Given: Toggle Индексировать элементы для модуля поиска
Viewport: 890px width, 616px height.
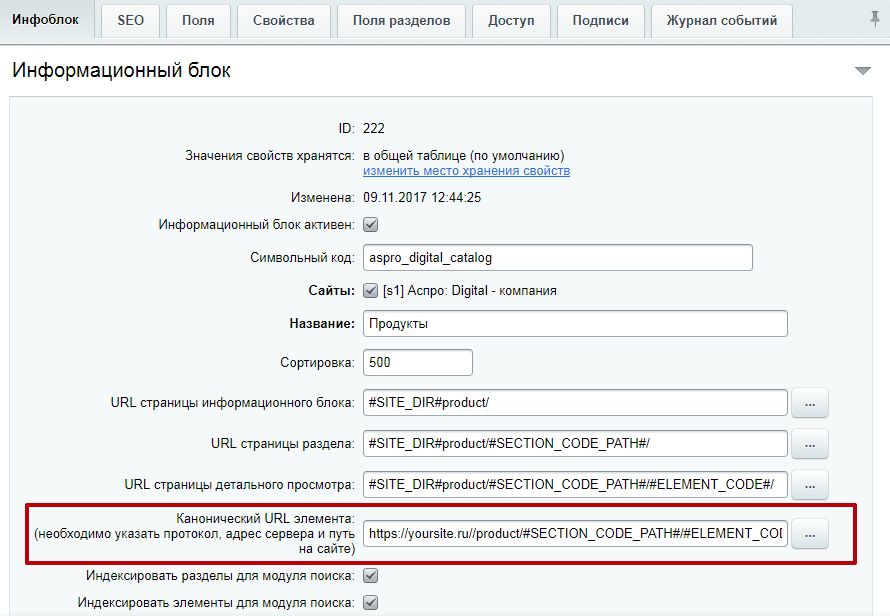Looking at the screenshot, I should click(370, 603).
